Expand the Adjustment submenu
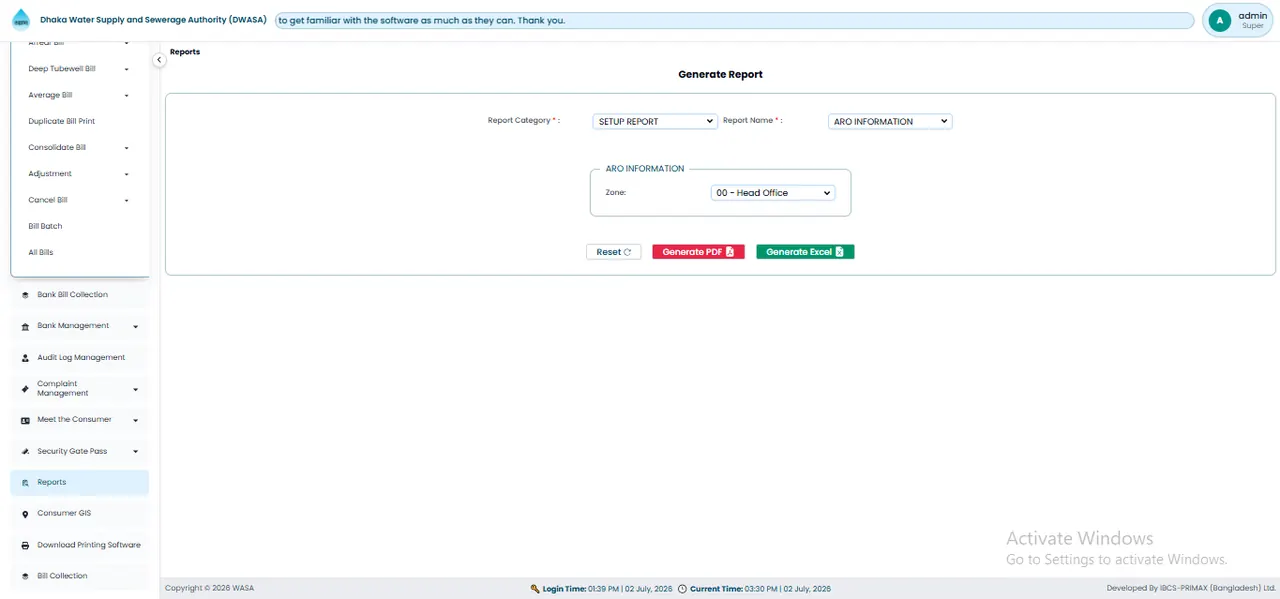 pyautogui.click(x=127, y=174)
